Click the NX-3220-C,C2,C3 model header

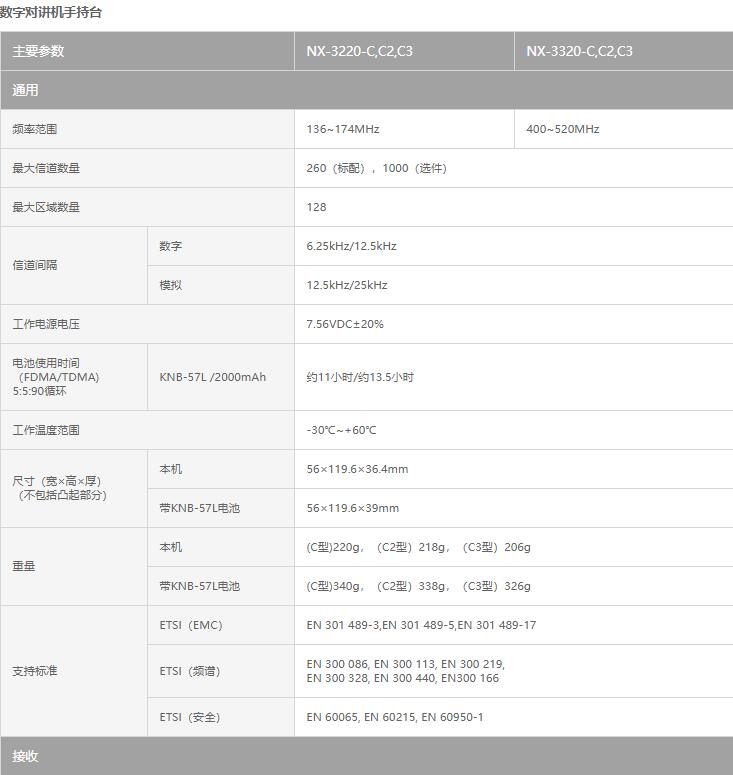(359, 51)
